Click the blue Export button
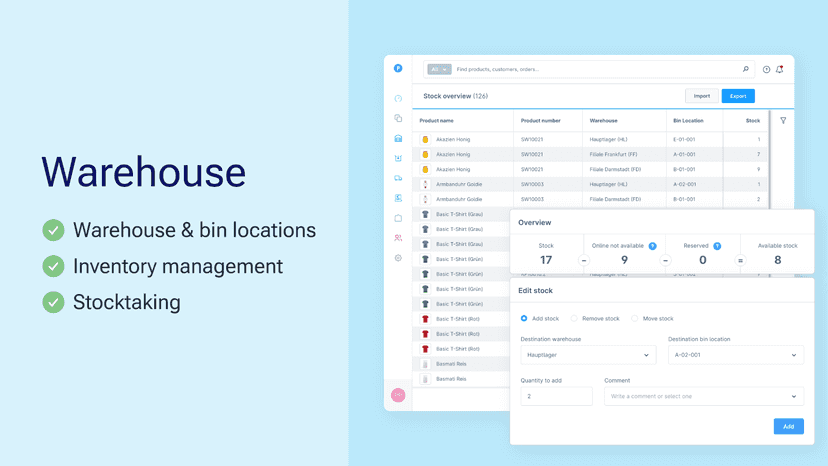Screen dimensions: 828x466 point(738,96)
